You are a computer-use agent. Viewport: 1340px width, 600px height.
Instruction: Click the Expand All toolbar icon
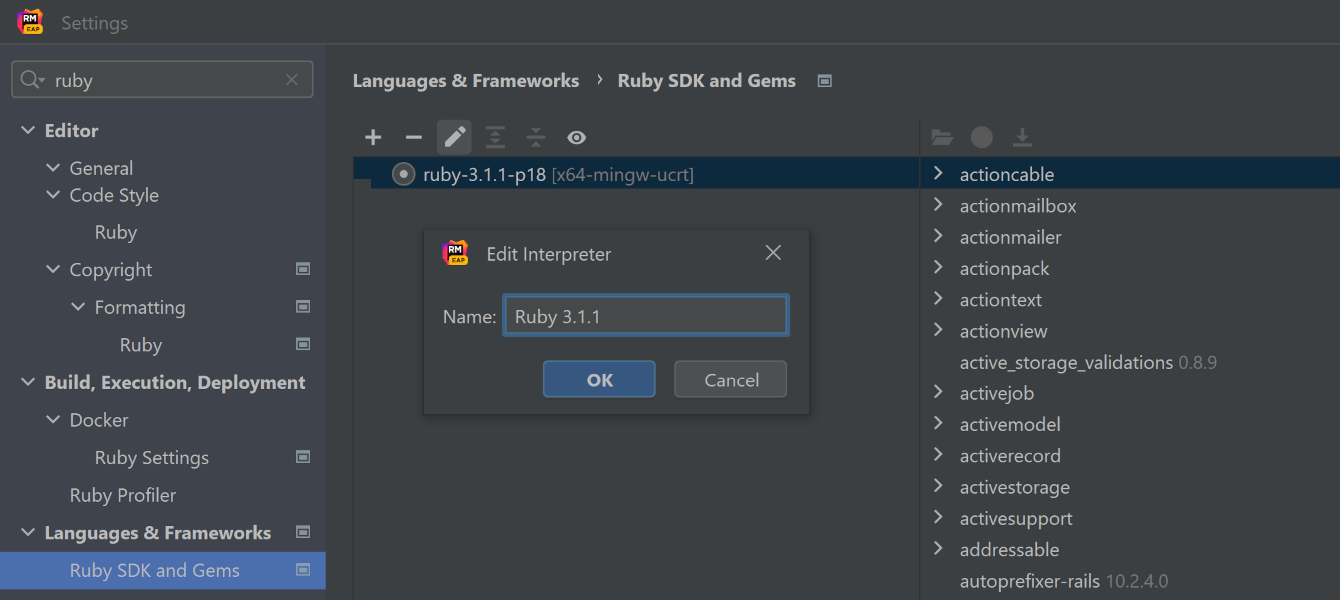pyautogui.click(x=495, y=138)
